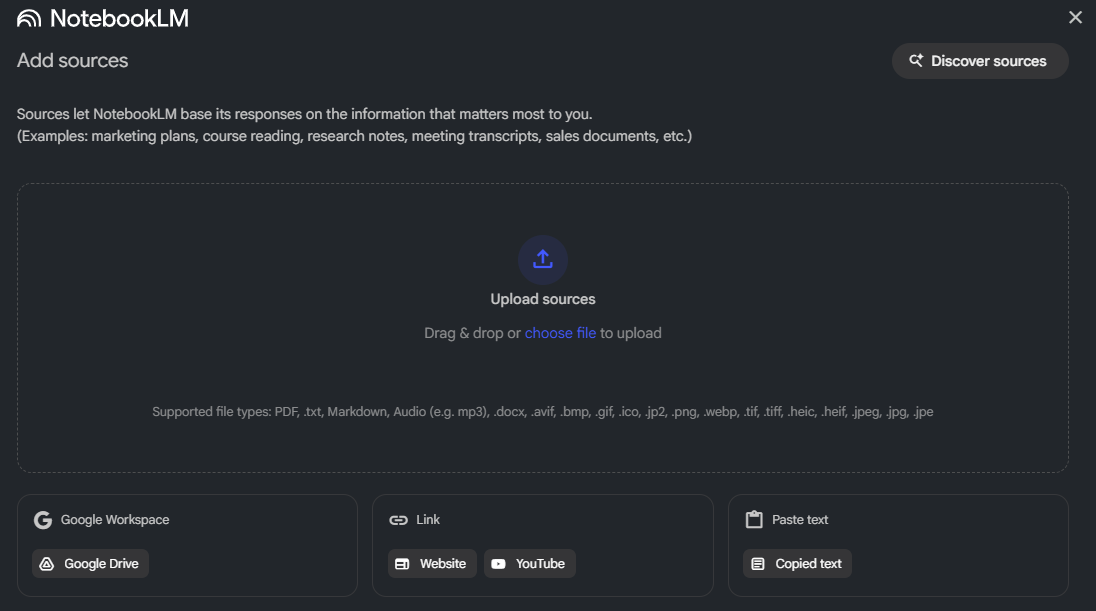The height and width of the screenshot is (611, 1096).
Task: Choose the Copied text option
Action: click(x=797, y=563)
